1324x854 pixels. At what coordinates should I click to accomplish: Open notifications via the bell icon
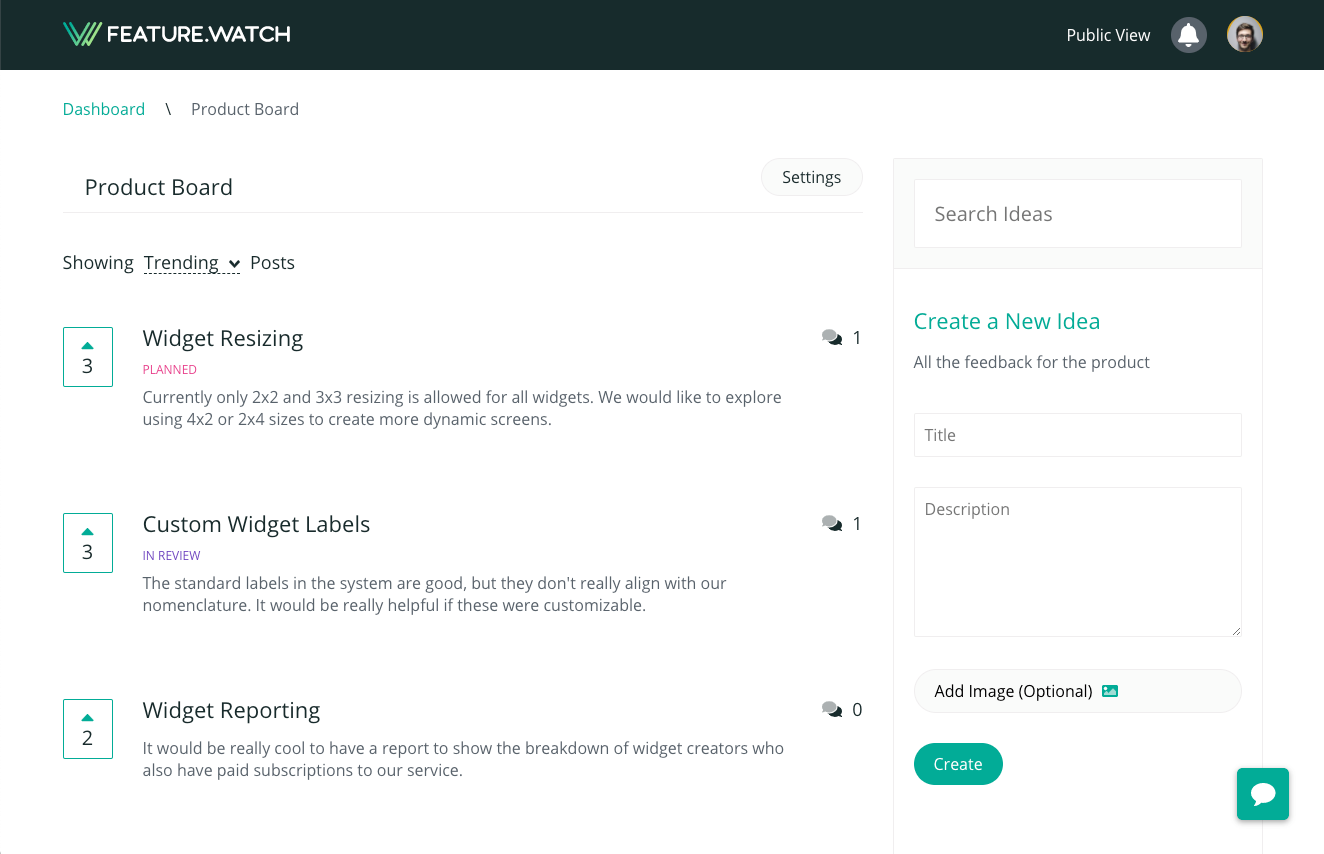(1188, 34)
